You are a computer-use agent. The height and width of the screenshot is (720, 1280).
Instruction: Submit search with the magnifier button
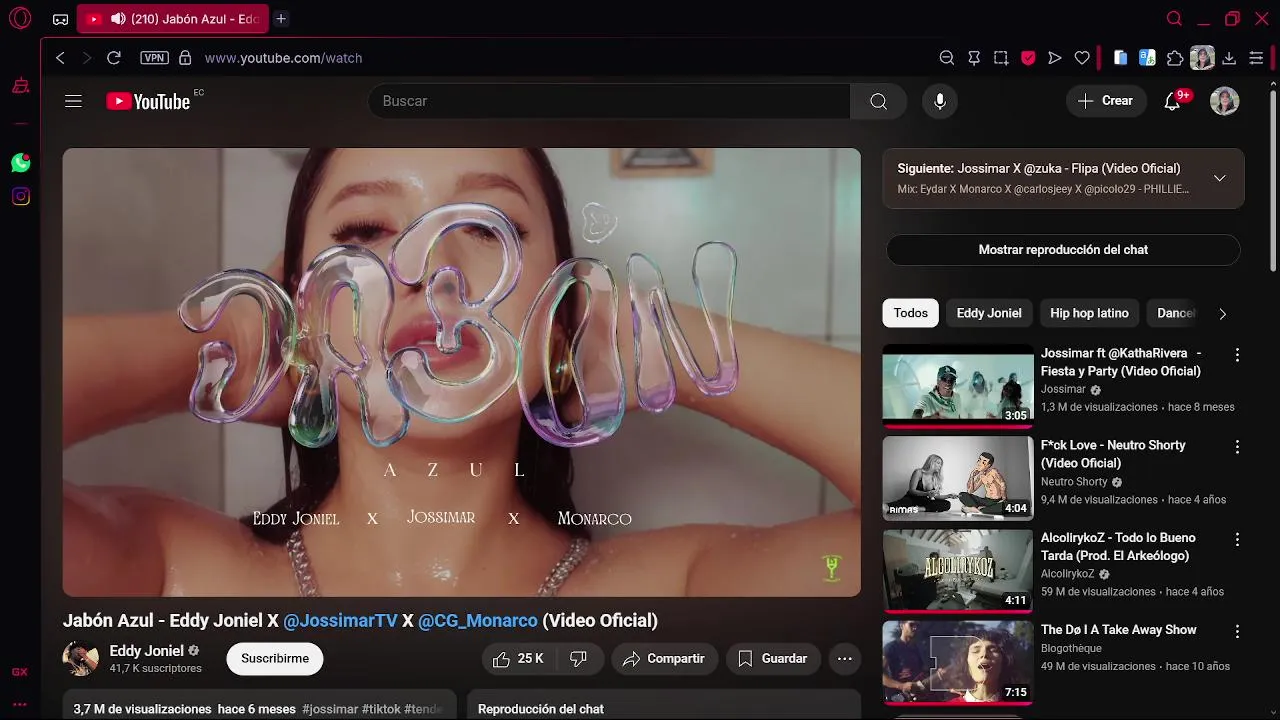click(x=878, y=101)
